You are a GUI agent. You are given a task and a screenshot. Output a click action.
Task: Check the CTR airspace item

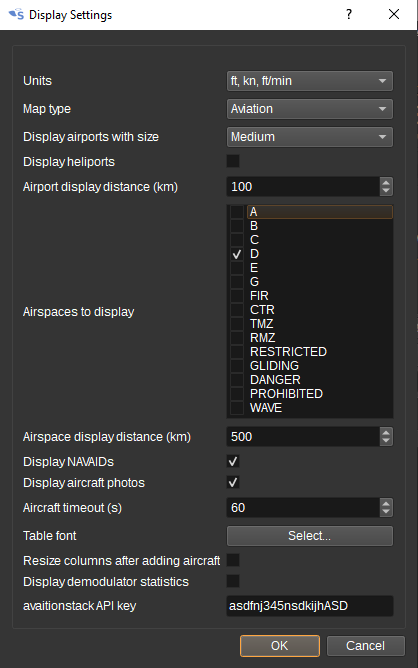point(237,310)
